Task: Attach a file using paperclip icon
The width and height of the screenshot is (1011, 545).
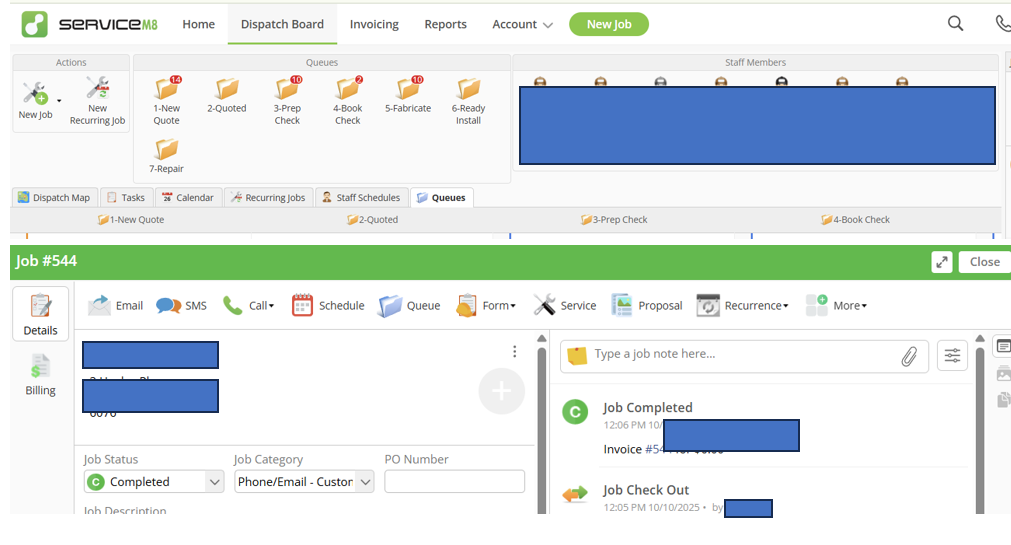Action: pyautogui.click(x=909, y=355)
